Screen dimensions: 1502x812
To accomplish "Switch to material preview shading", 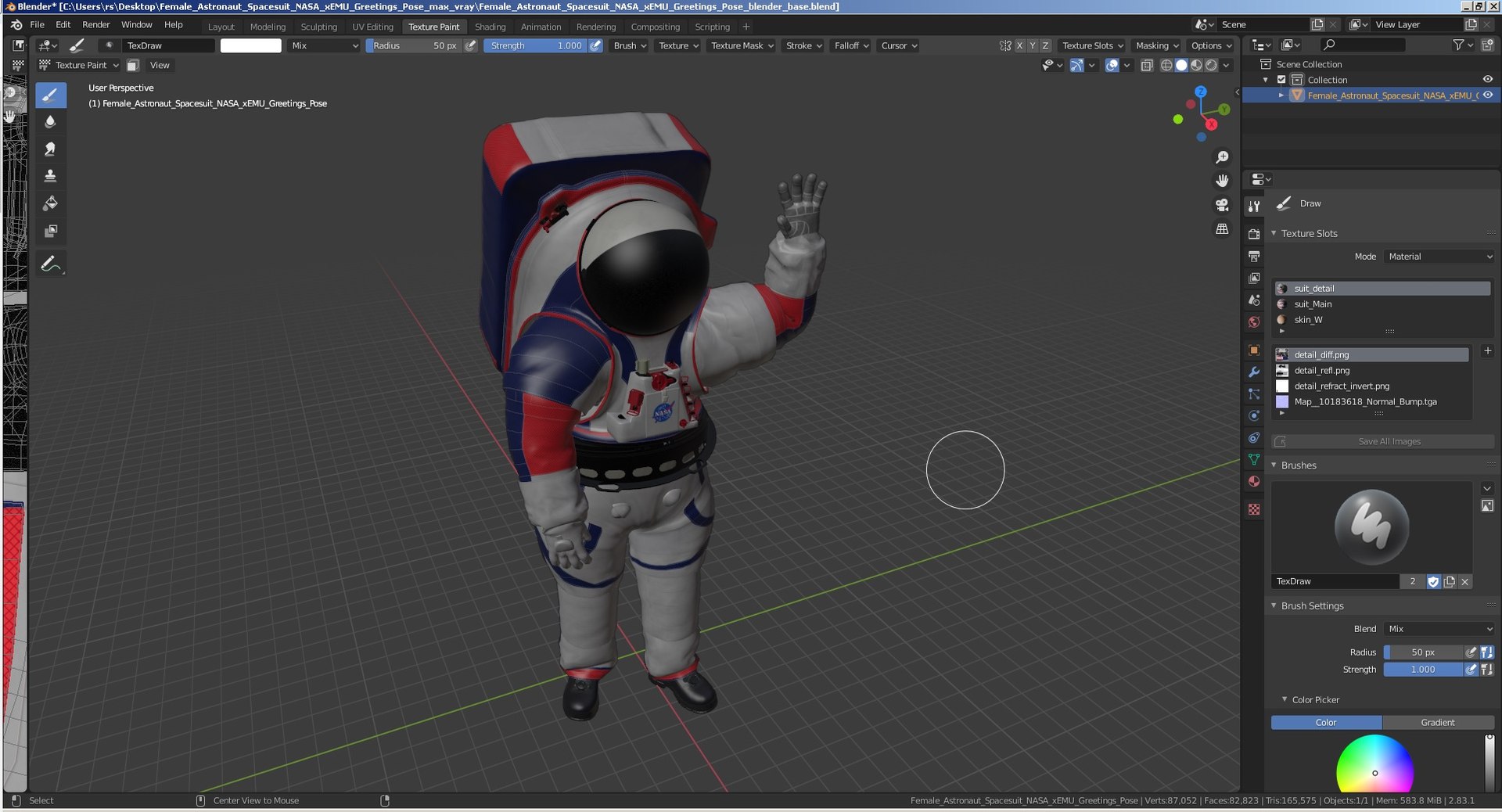I will coord(1196,66).
